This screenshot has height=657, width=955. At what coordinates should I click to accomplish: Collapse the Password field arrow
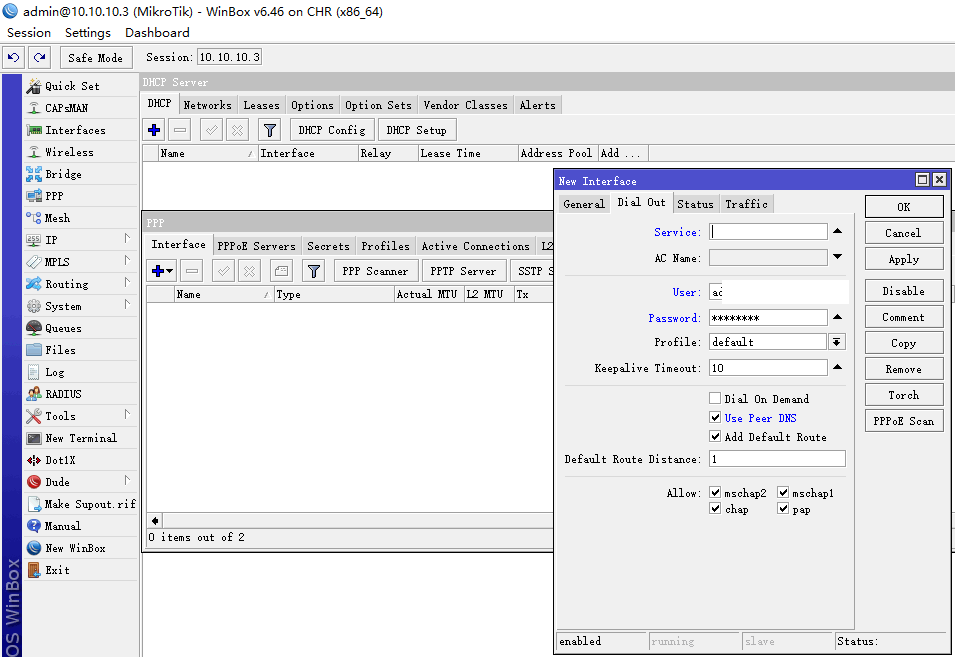[837, 317]
